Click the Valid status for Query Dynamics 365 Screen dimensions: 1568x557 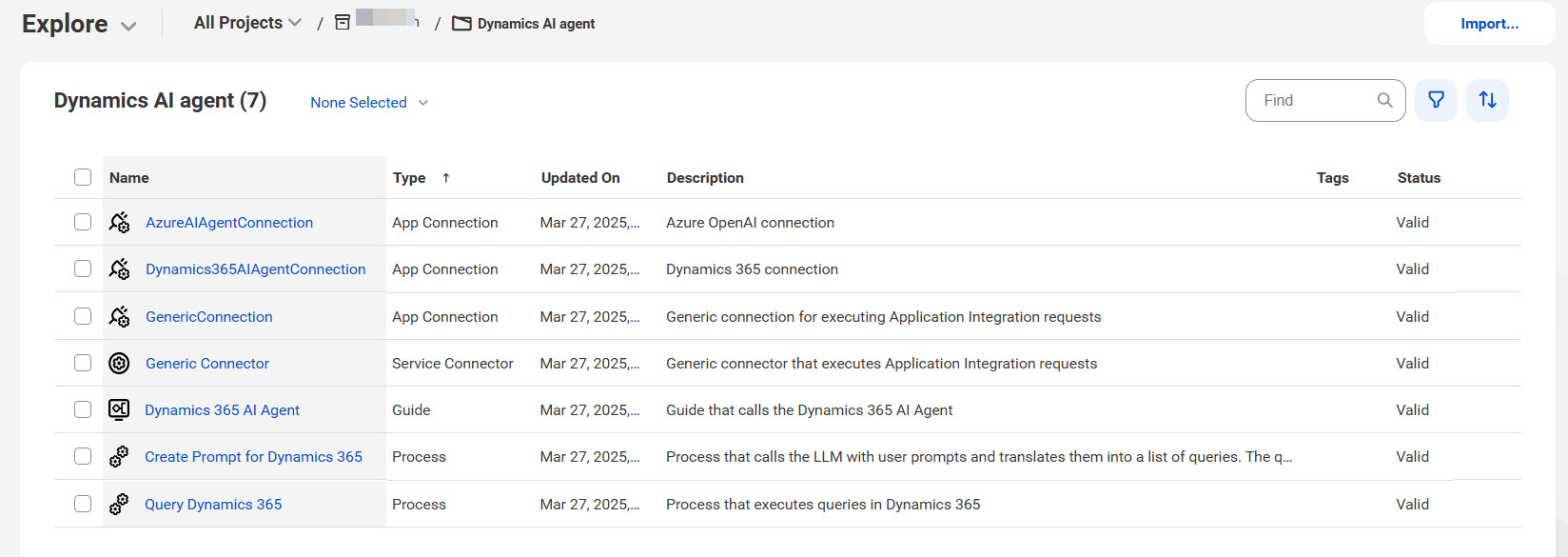[1412, 505]
